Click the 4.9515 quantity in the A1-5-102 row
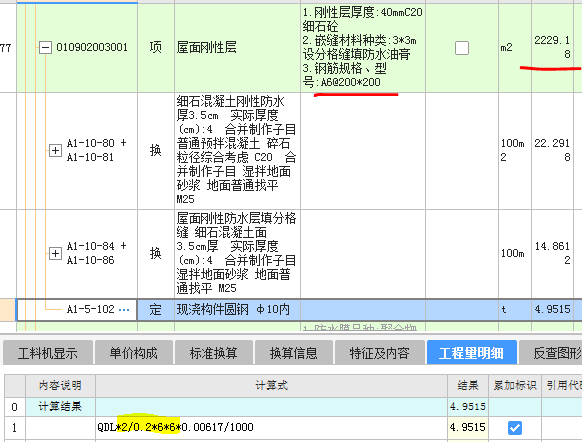The width and height of the screenshot is (582, 442). 552,310
